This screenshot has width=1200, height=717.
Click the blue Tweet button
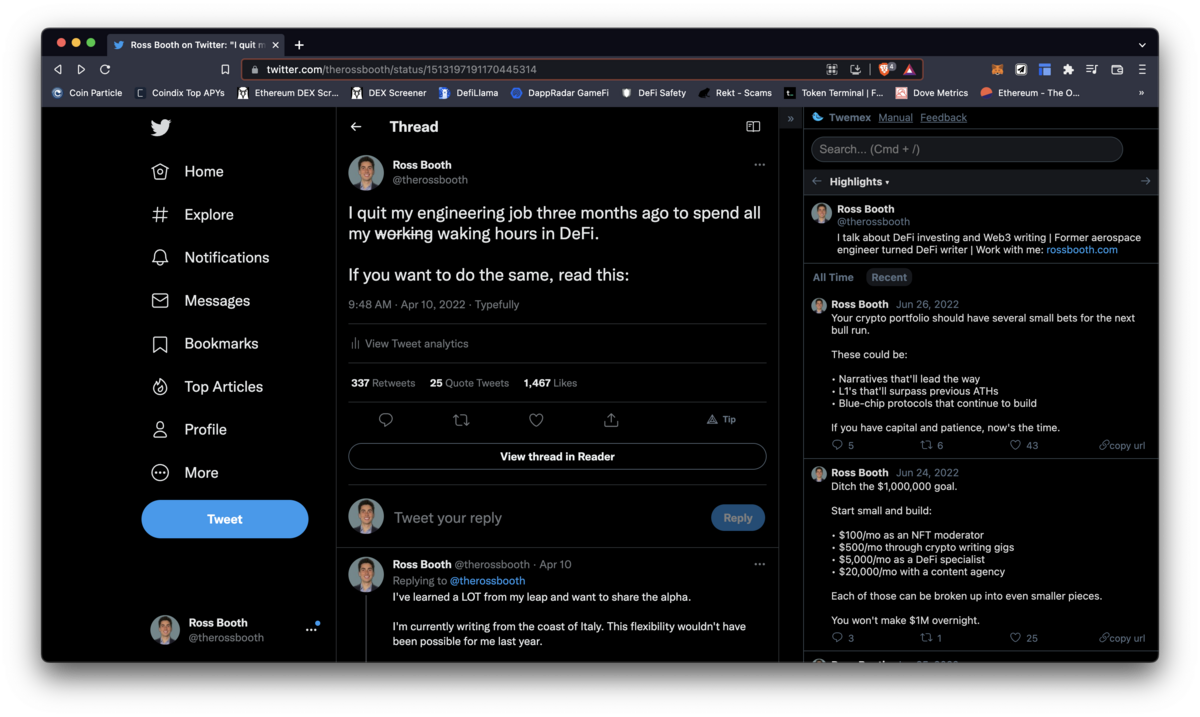pyautogui.click(x=225, y=519)
